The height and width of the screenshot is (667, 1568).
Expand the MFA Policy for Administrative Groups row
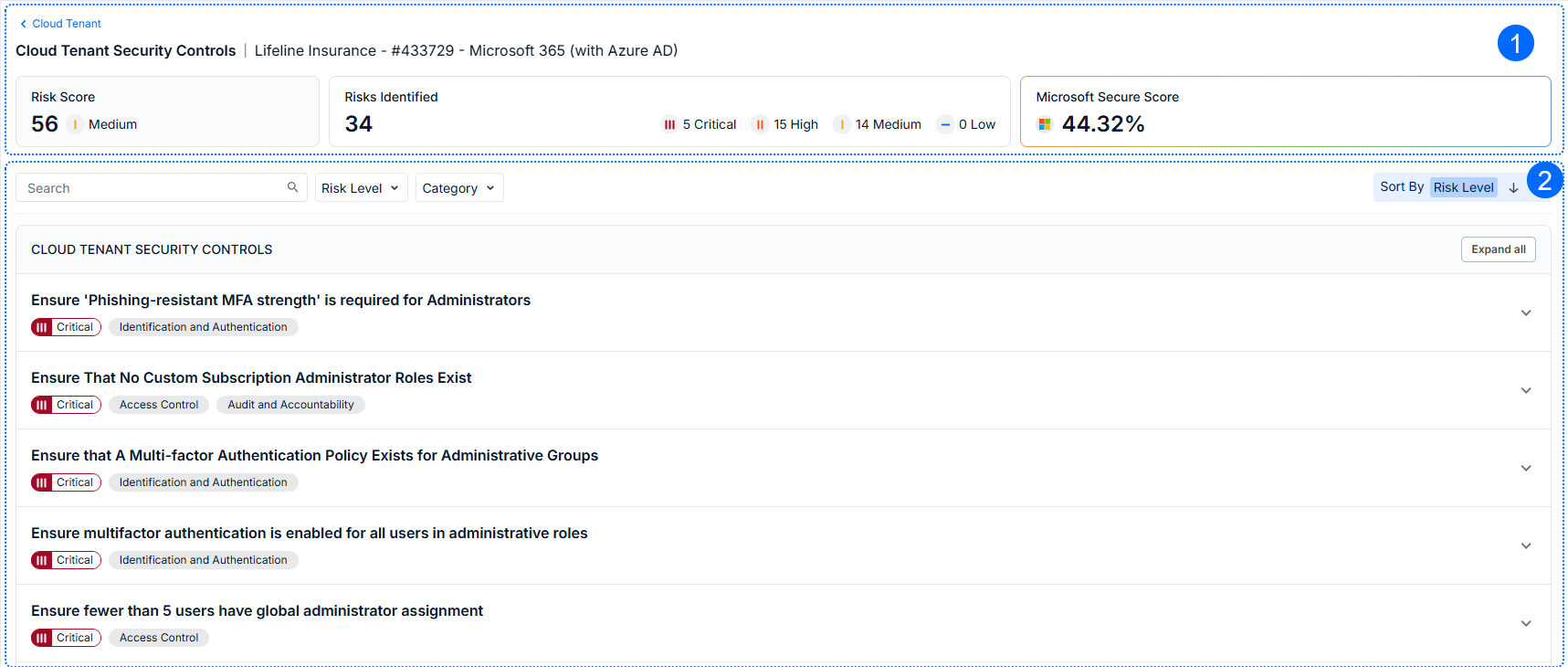coord(1526,468)
